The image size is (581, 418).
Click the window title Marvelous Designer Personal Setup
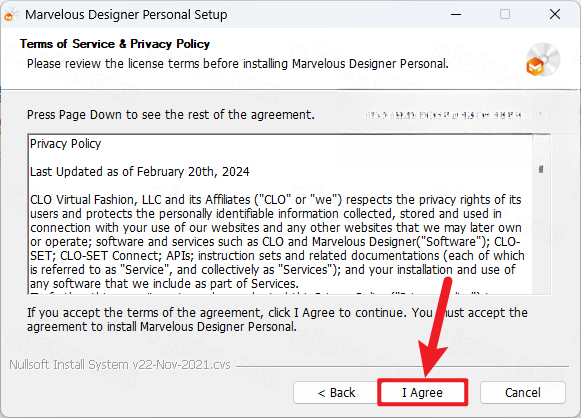coord(126,15)
